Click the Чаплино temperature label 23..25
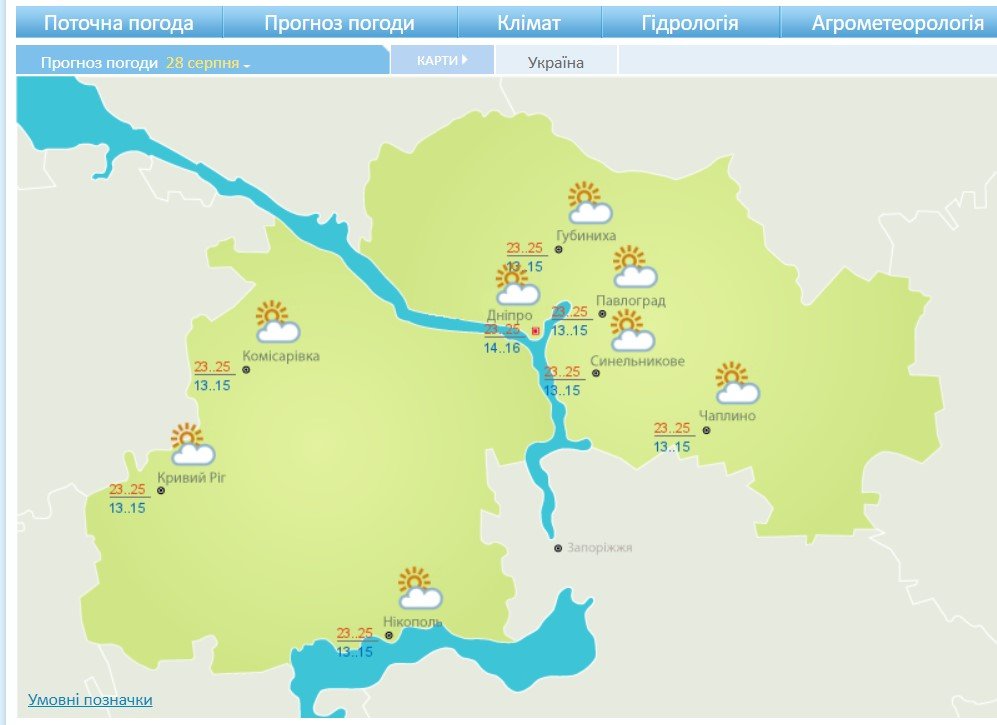The image size is (997, 725). [672, 428]
